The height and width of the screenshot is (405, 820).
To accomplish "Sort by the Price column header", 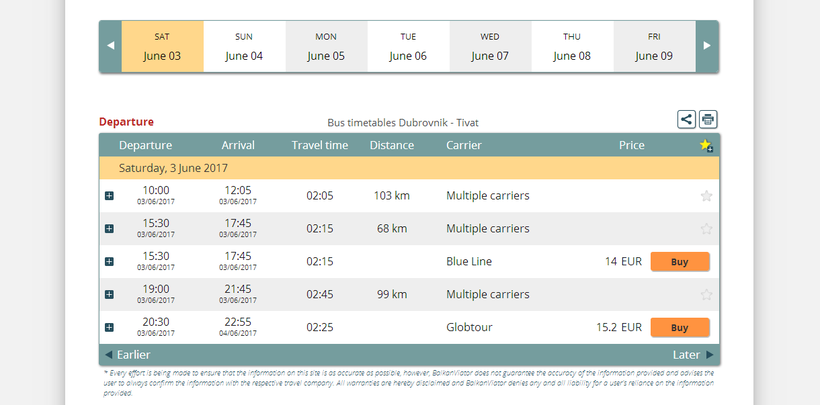I will click(x=631, y=146).
